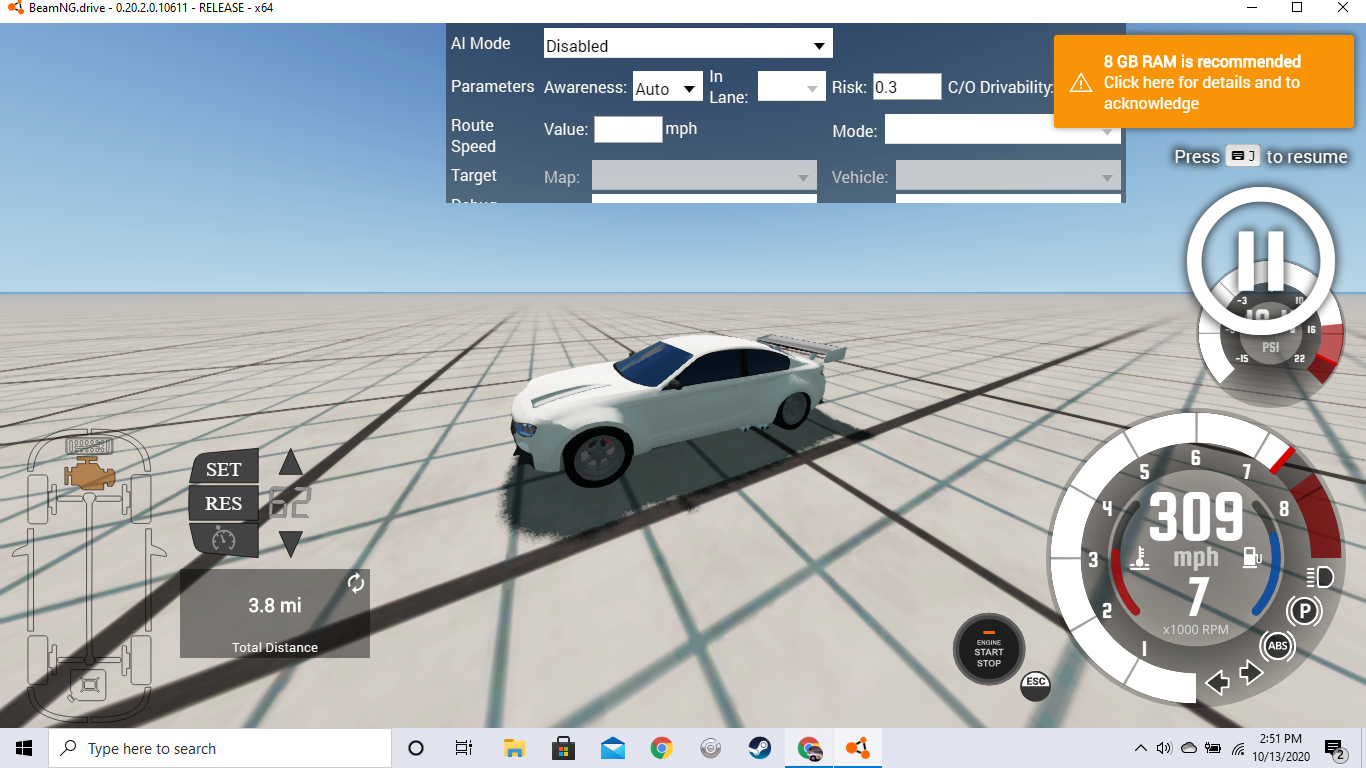
Task: Click the BeamNG logo in title bar
Action: coord(15,8)
